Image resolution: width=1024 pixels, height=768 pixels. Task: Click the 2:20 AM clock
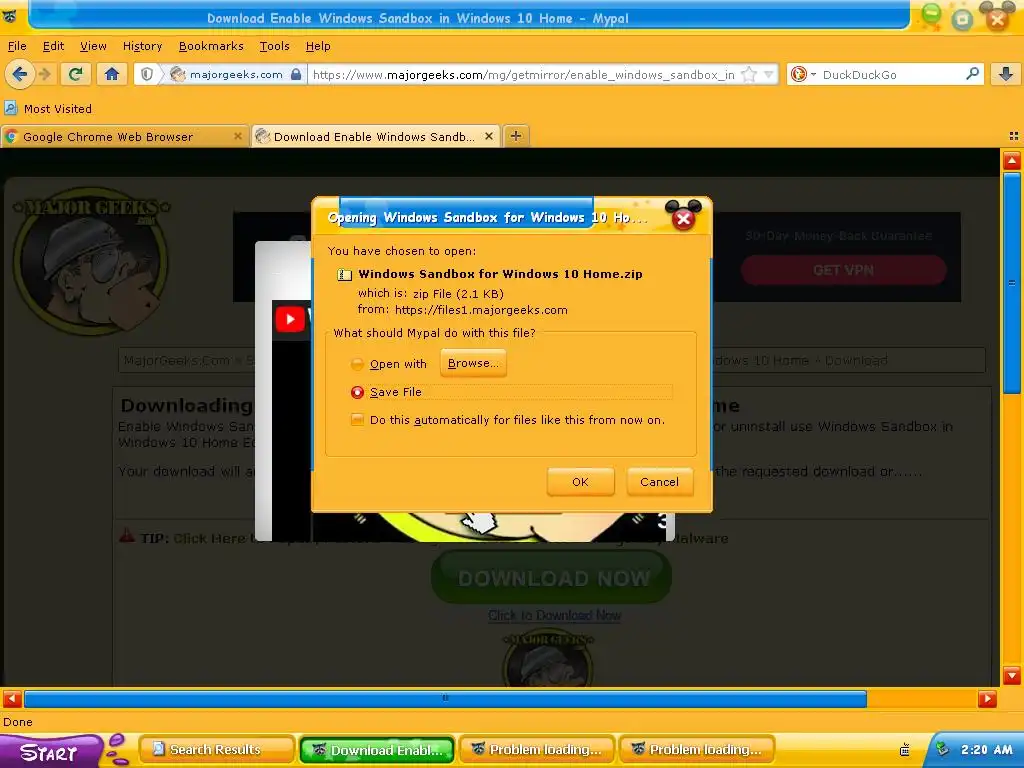(987, 750)
